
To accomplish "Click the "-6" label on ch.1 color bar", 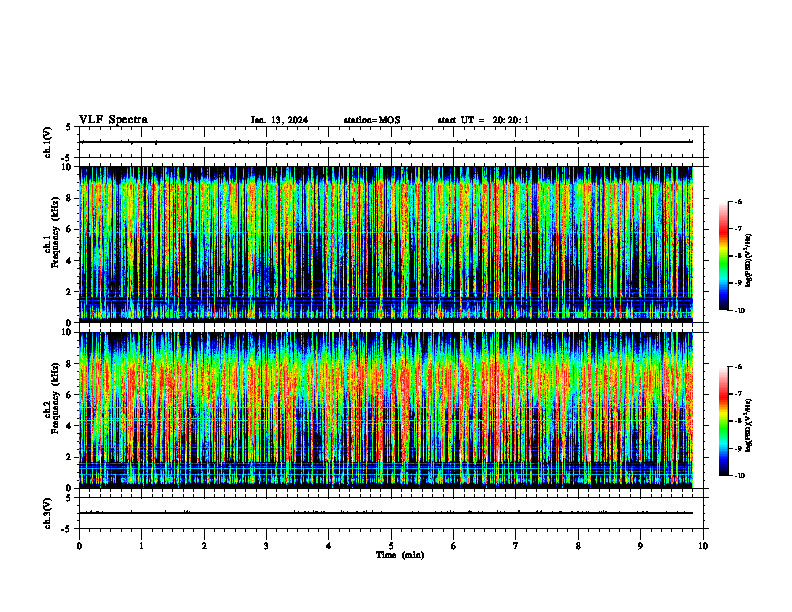I will (738, 202).
